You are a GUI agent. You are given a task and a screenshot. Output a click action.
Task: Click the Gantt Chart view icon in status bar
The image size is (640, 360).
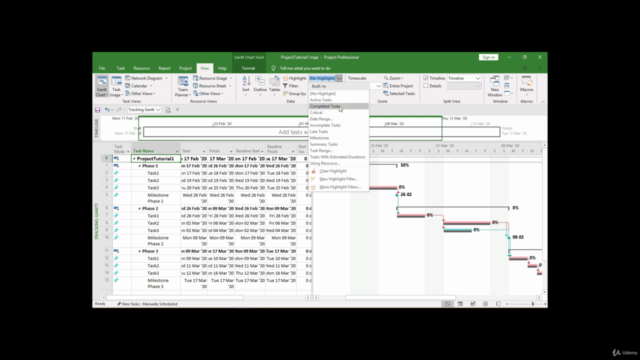(x=448, y=304)
